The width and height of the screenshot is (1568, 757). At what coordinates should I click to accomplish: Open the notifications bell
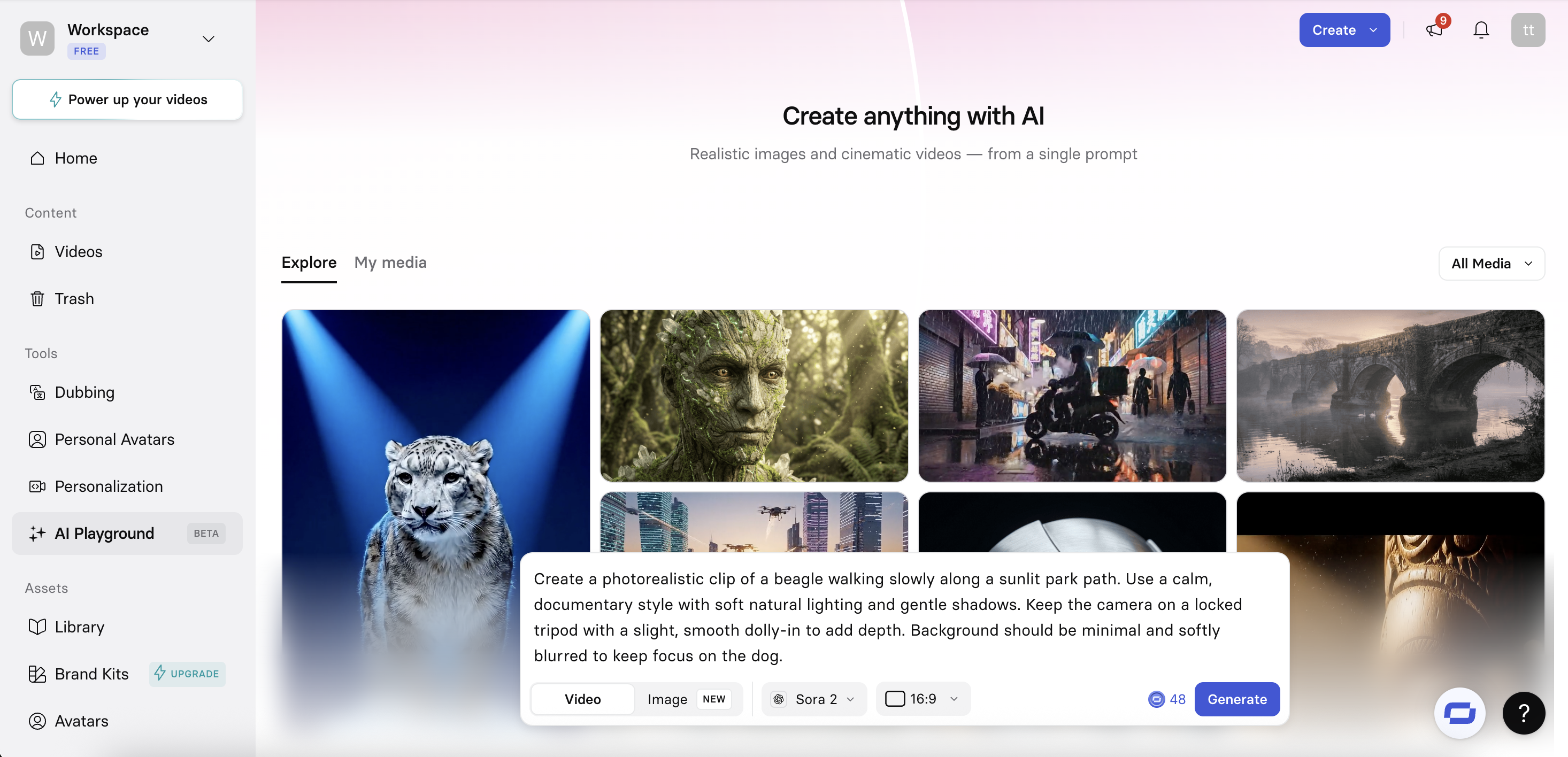click(x=1480, y=30)
